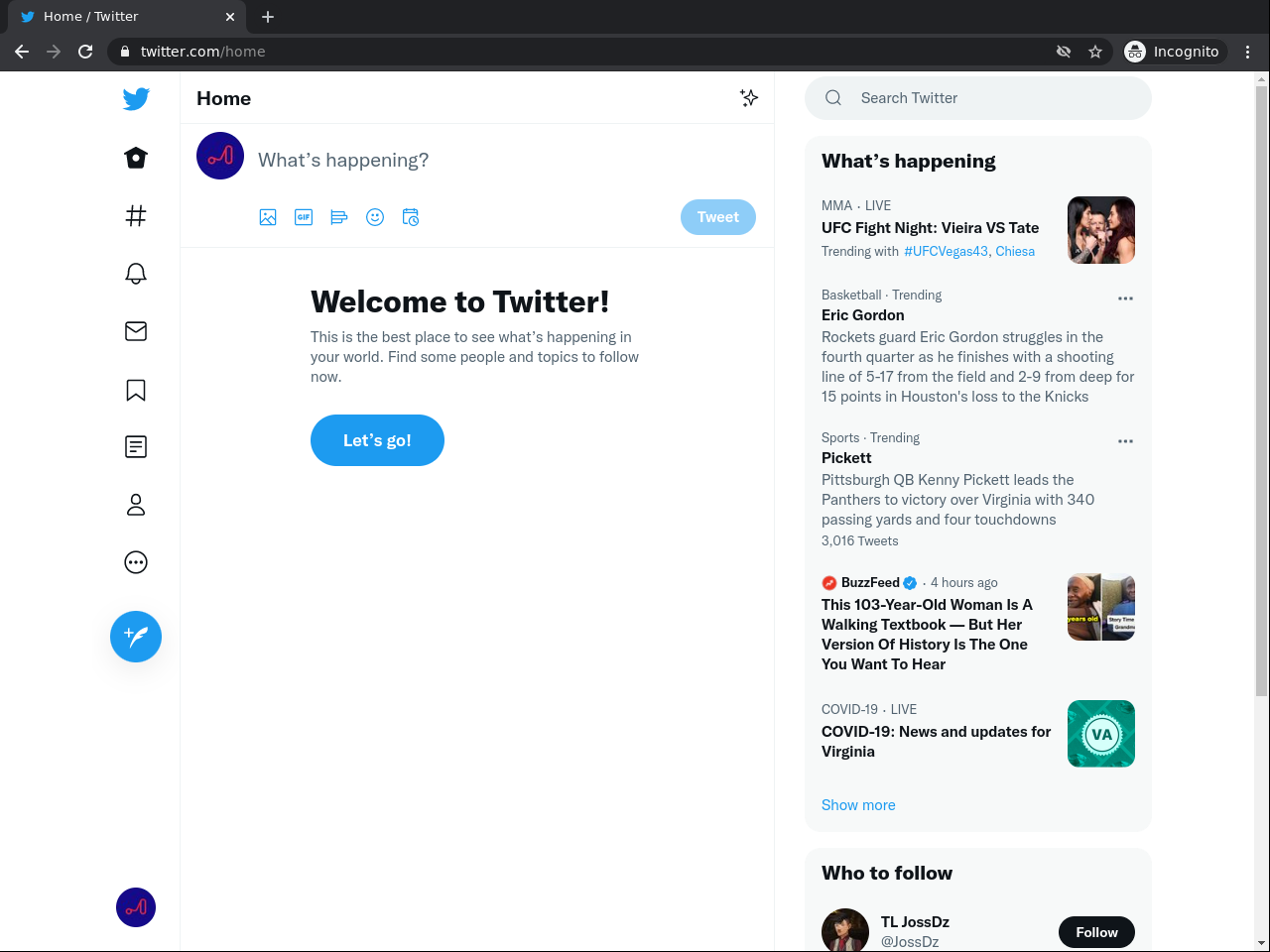Click Show more under trends
The width and height of the screenshot is (1270, 952).
858,805
